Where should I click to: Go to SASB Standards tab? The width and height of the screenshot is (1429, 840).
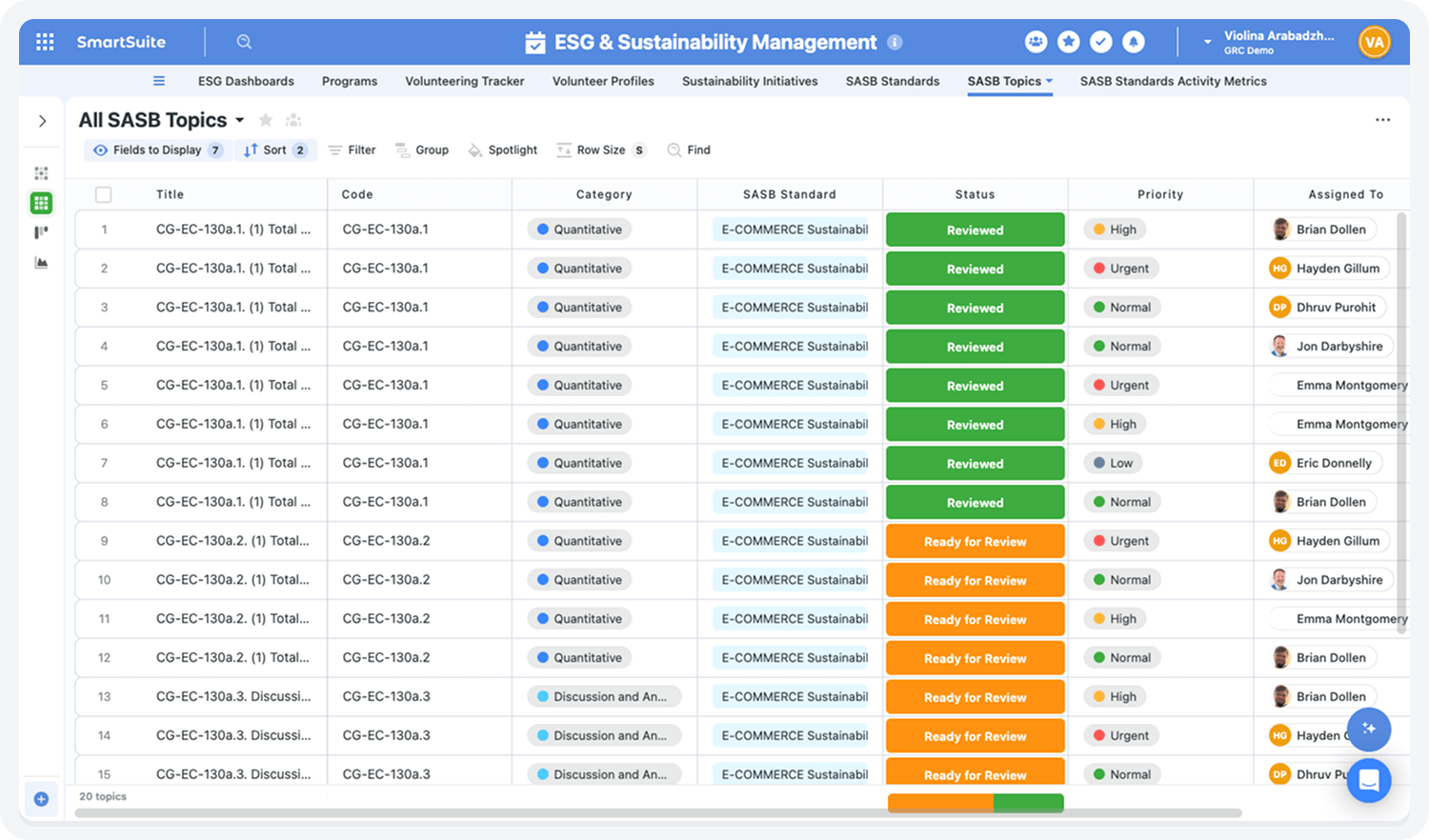pyautogui.click(x=893, y=81)
